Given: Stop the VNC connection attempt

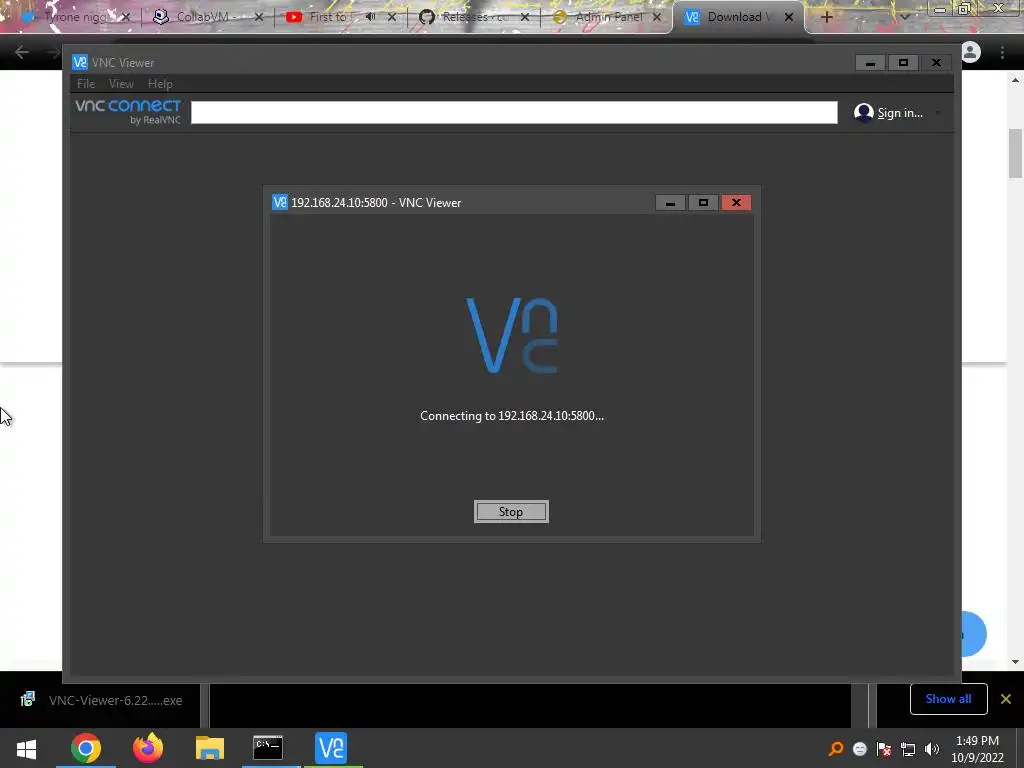Looking at the screenshot, I should click(511, 511).
